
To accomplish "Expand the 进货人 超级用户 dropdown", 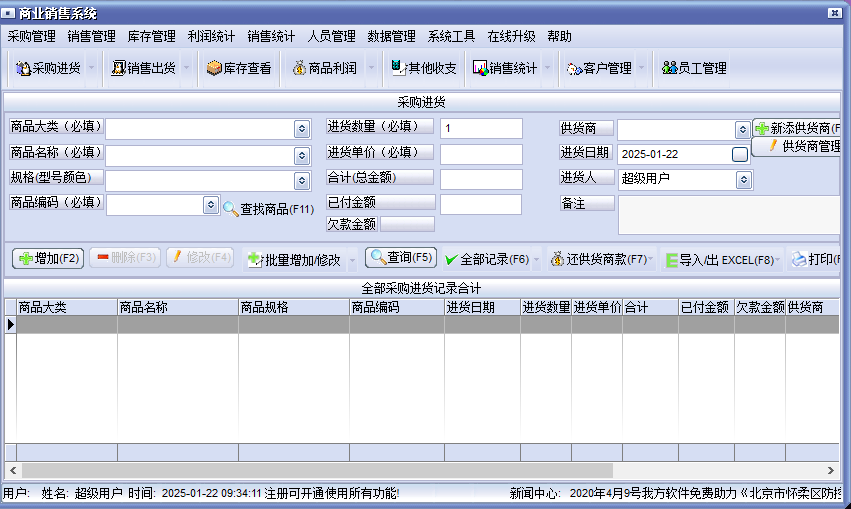I will (744, 180).
